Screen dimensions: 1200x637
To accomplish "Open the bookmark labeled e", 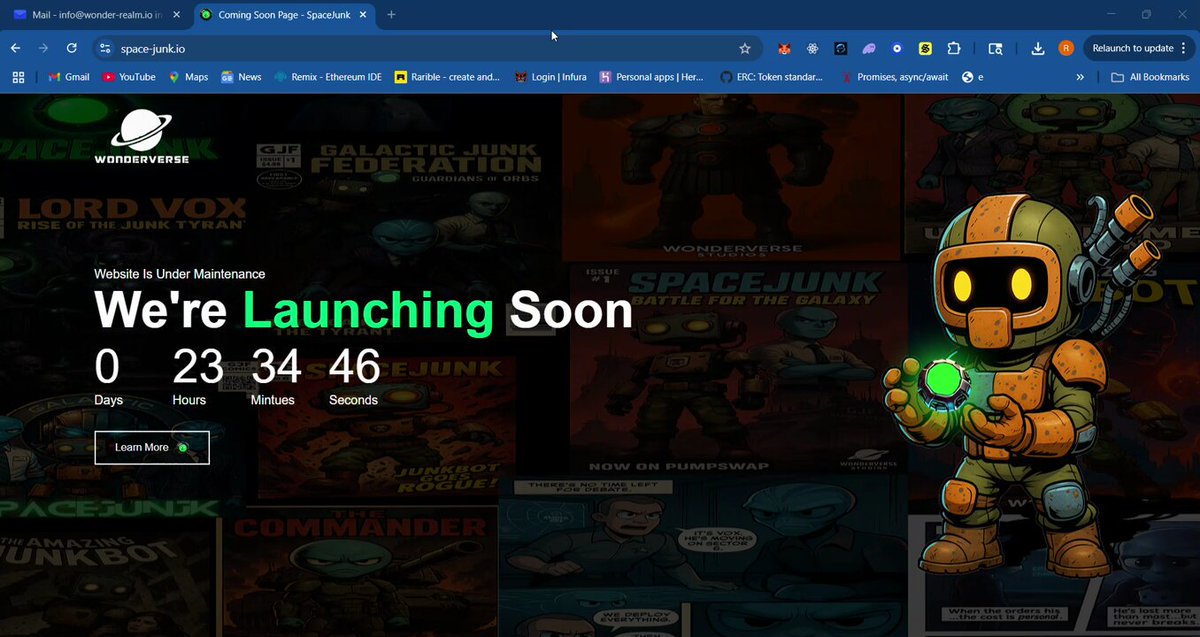I will 973,77.
